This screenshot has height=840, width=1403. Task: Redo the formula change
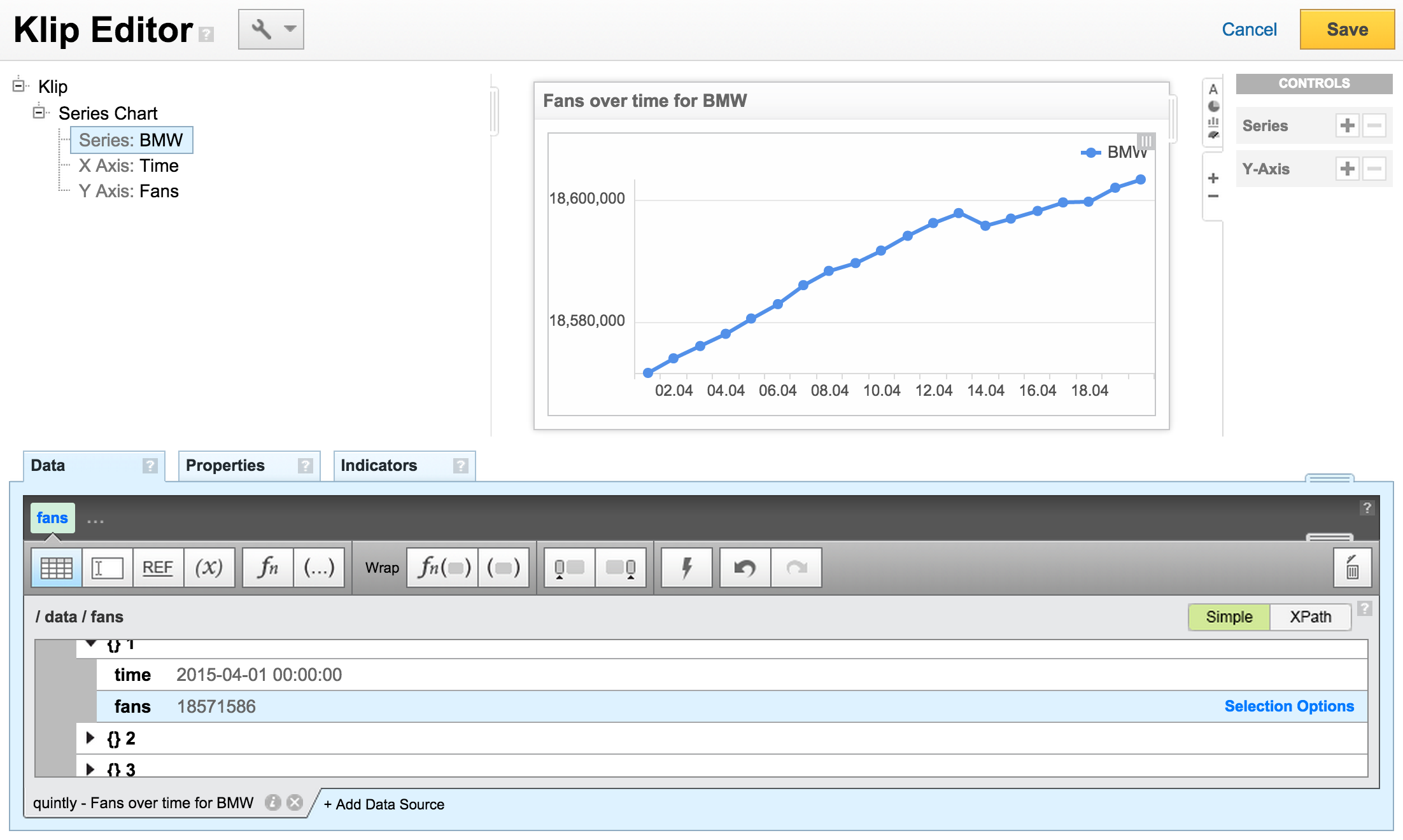pyautogui.click(x=796, y=568)
